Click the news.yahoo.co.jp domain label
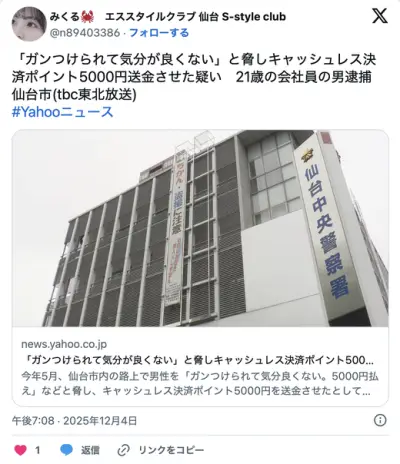The height and width of the screenshot is (464, 400). 64,344
